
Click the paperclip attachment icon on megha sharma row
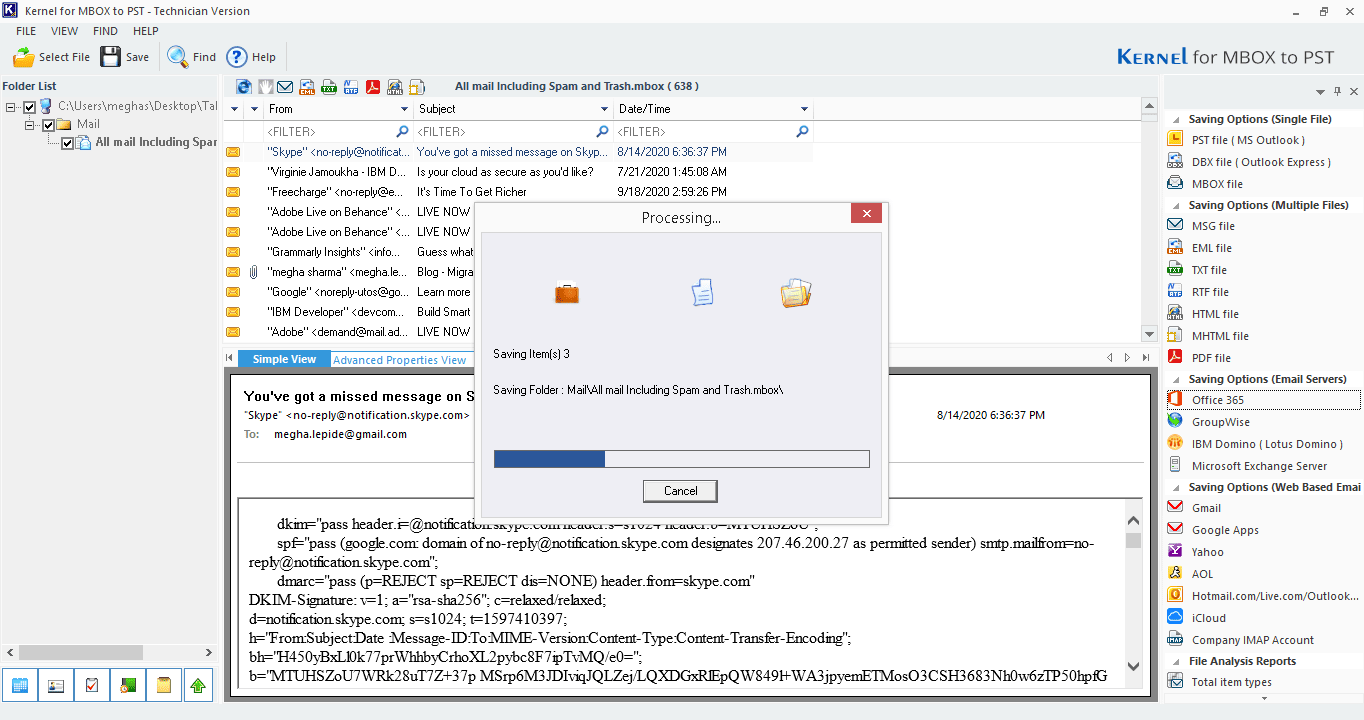[x=253, y=272]
